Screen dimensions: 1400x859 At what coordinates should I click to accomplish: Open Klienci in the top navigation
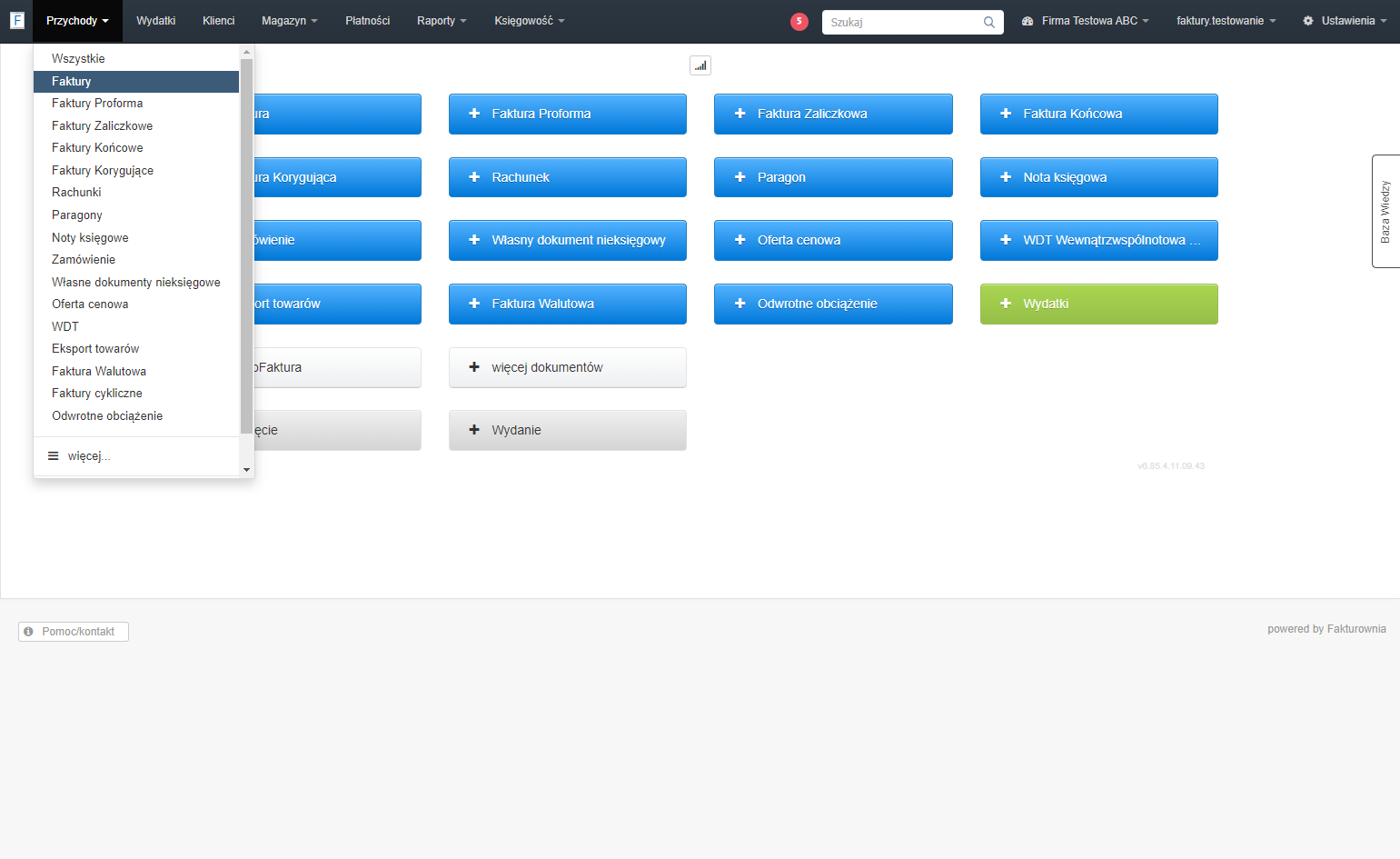coord(219,21)
